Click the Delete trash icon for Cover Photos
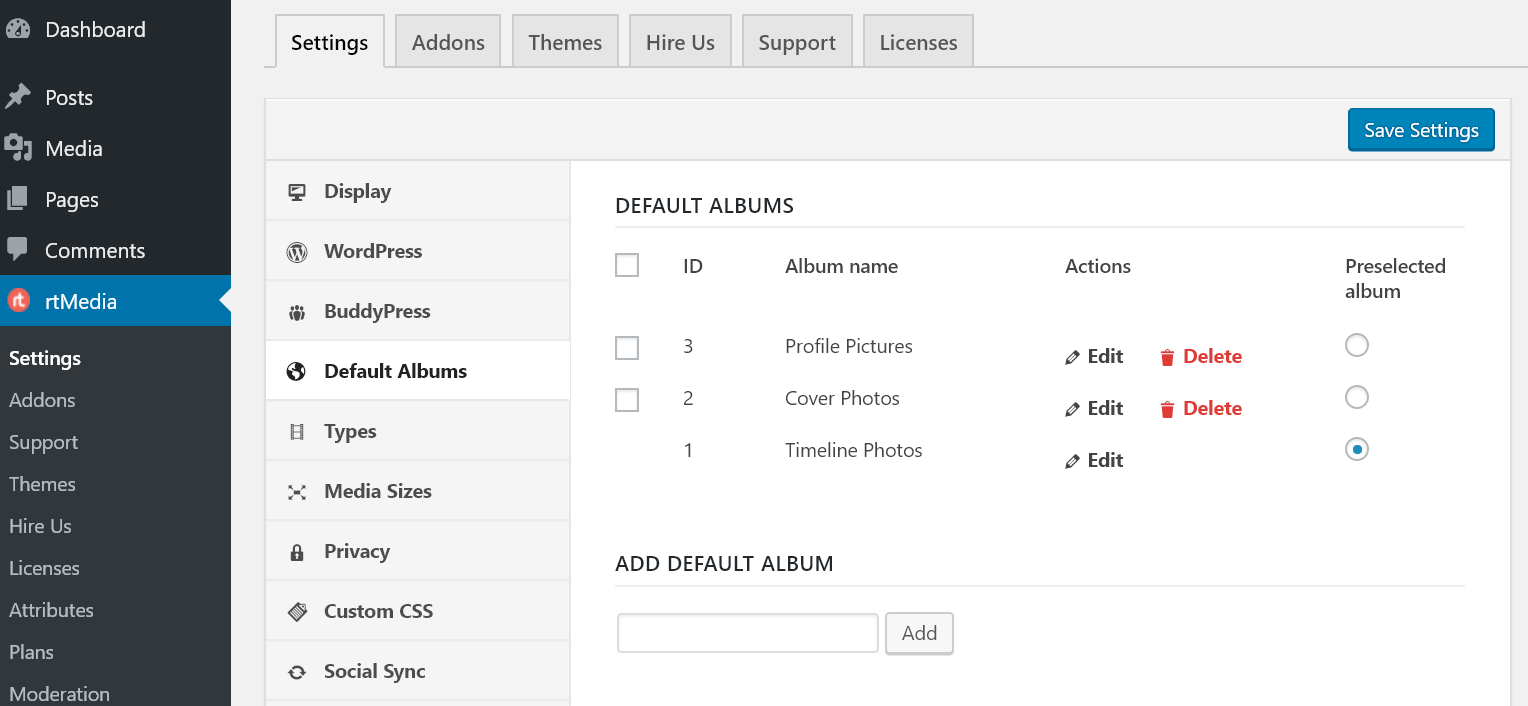Screen dimensions: 1528x706 click(x=1168, y=408)
